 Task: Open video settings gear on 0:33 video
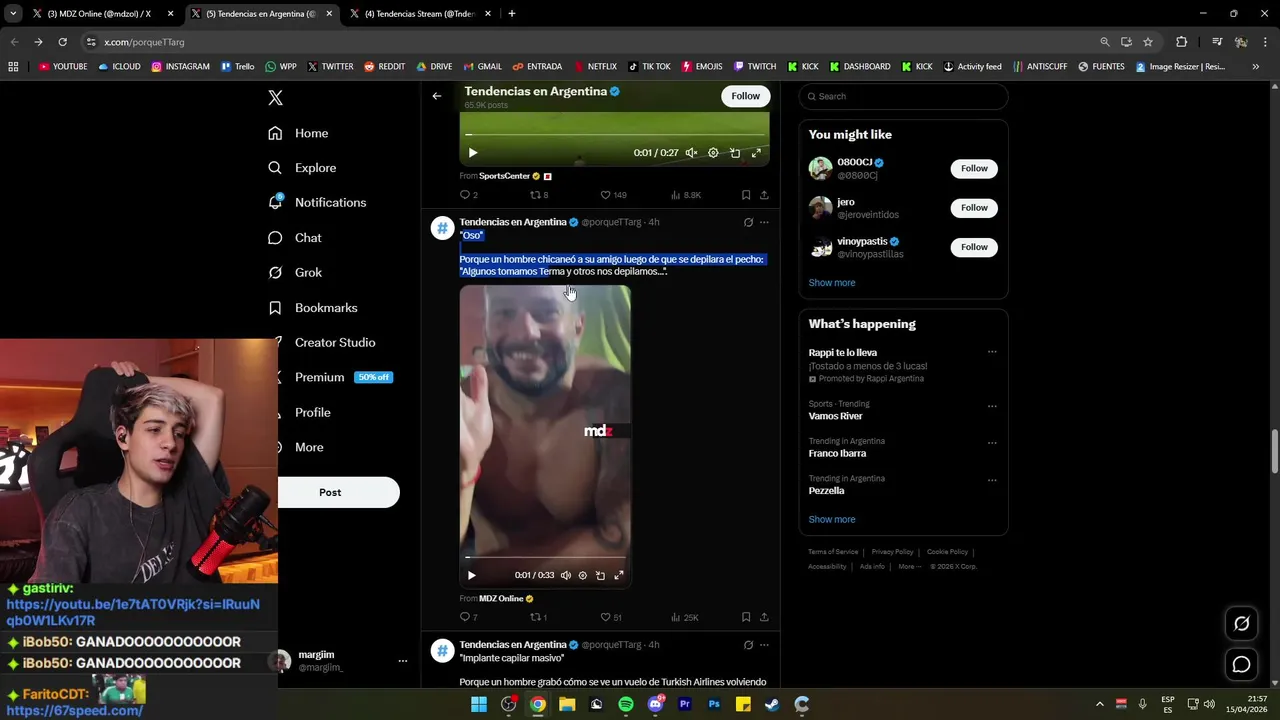point(583,575)
